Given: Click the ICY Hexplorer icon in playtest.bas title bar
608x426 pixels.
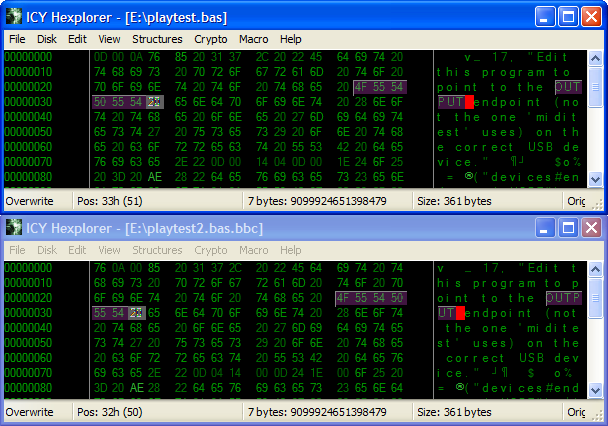Looking at the screenshot, I should [x=14, y=17].
